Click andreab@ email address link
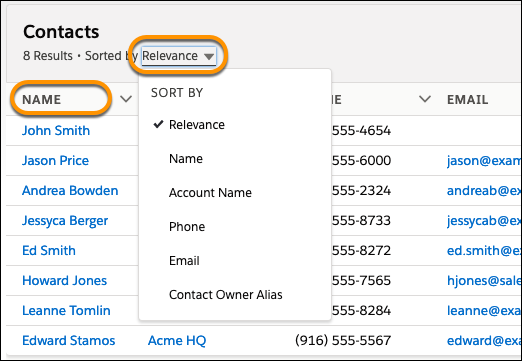The height and width of the screenshot is (361, 522). [x=484, y=191]
